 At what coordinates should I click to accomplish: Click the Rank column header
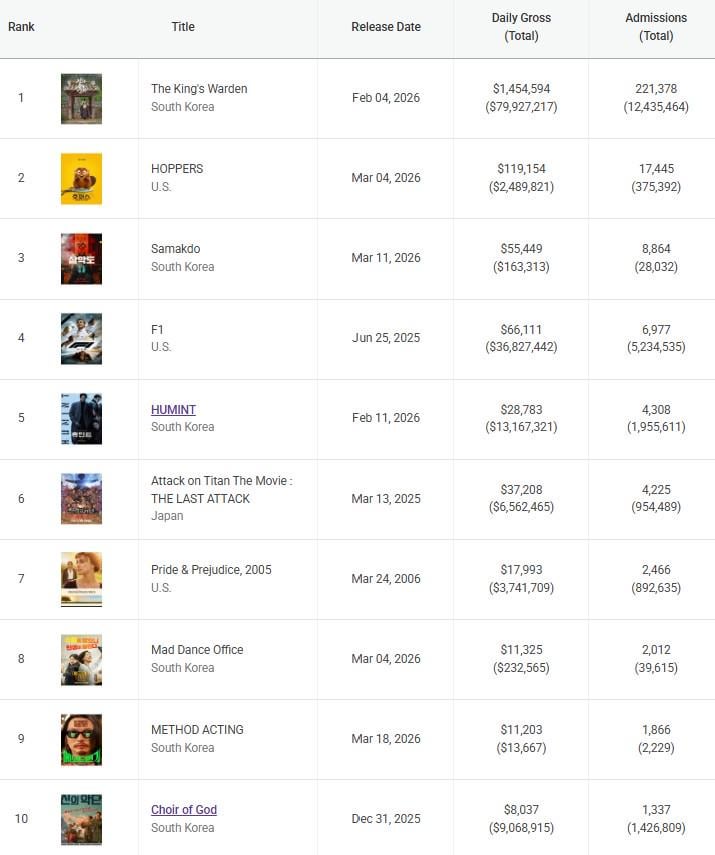[21, 27]
